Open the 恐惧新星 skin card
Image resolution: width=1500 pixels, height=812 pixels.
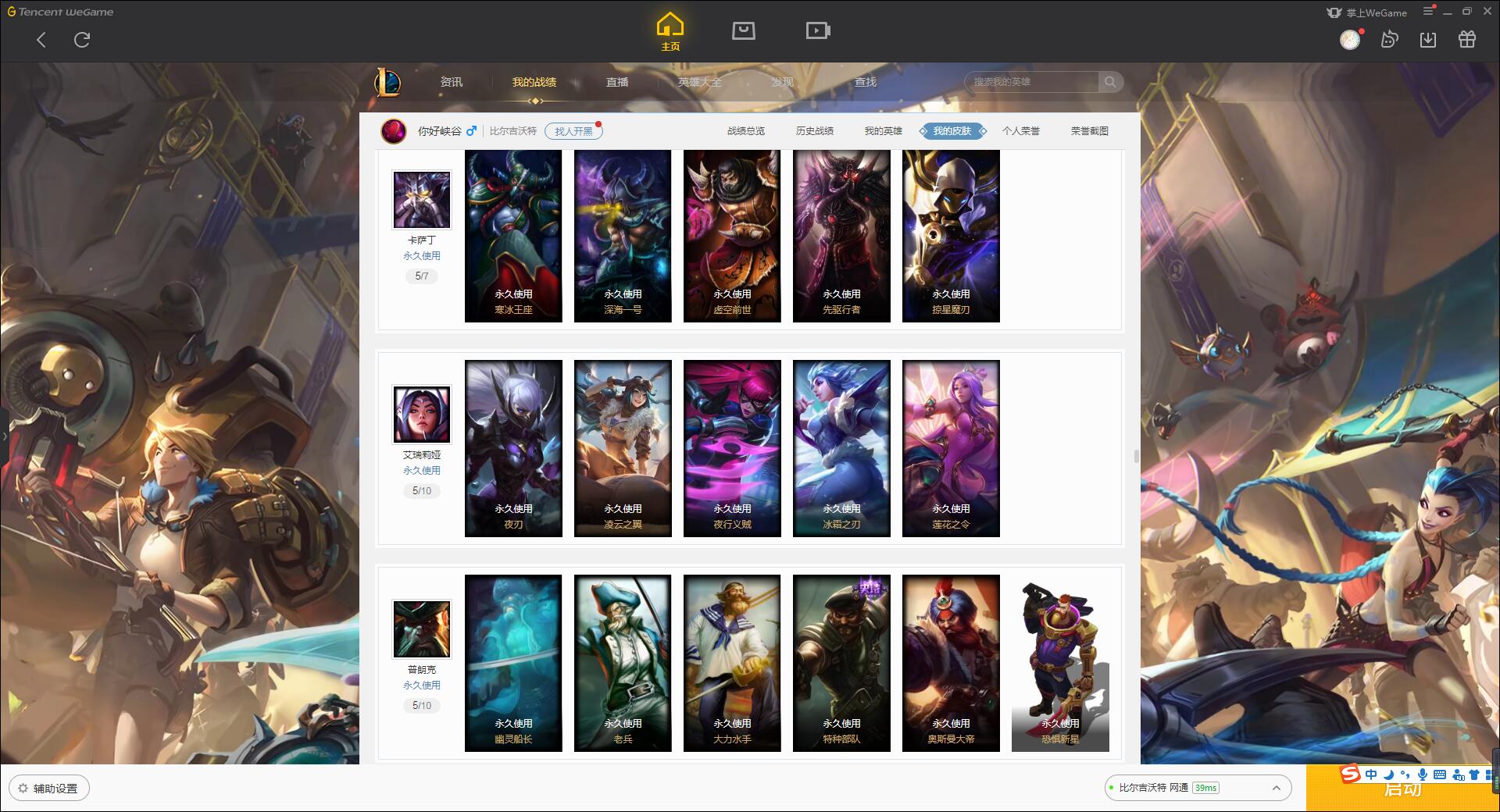point(1060,663)
